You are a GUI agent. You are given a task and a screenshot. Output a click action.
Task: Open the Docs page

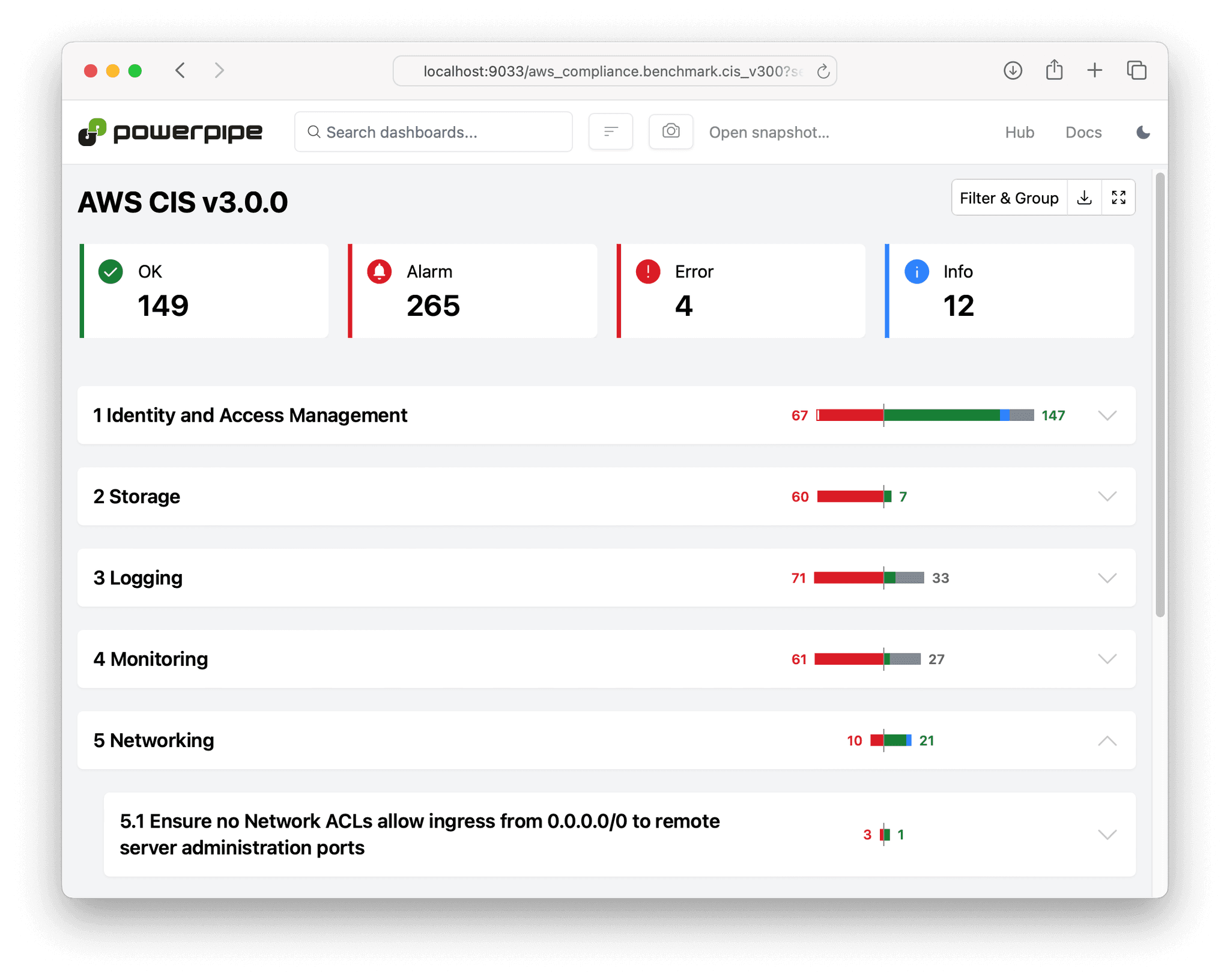coord(1083,132)
